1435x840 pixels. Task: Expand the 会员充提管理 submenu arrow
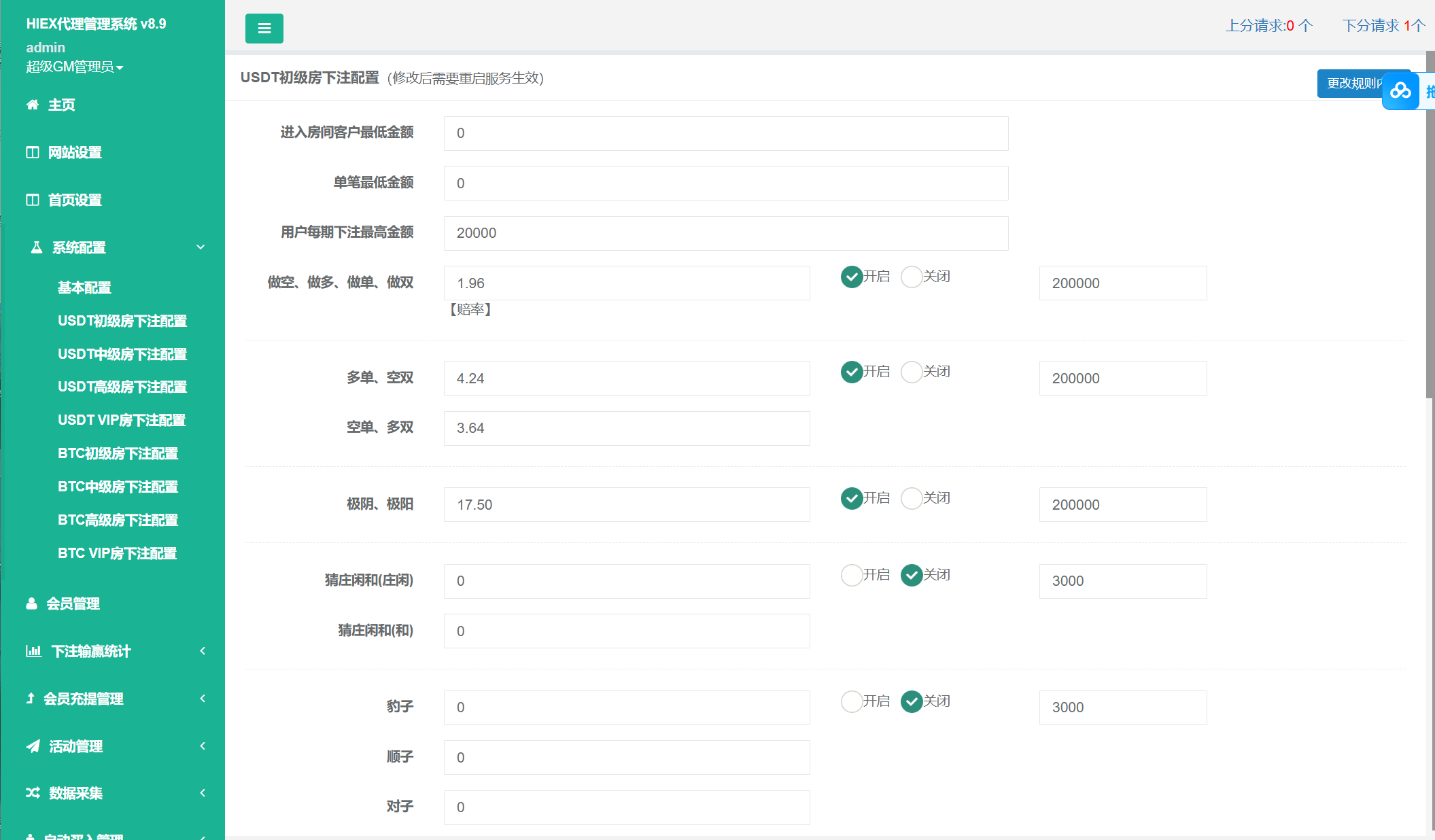(203, 699)
